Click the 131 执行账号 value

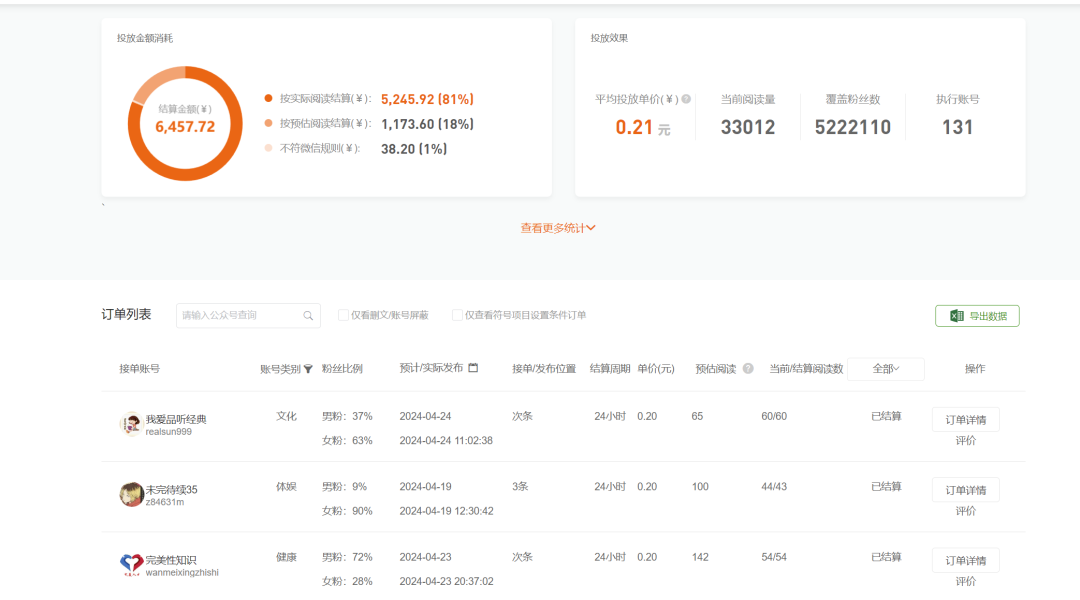click(x=957, y=127)
